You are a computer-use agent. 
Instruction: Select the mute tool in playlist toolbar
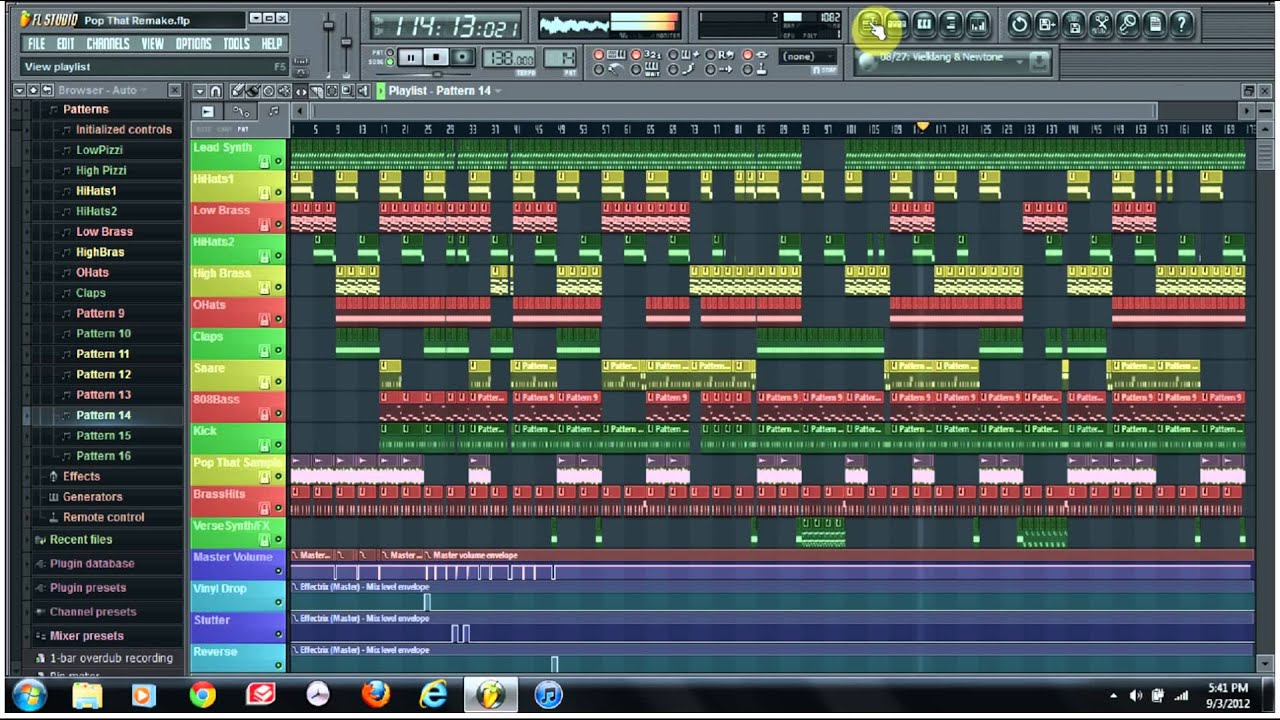tap(284, 91)
